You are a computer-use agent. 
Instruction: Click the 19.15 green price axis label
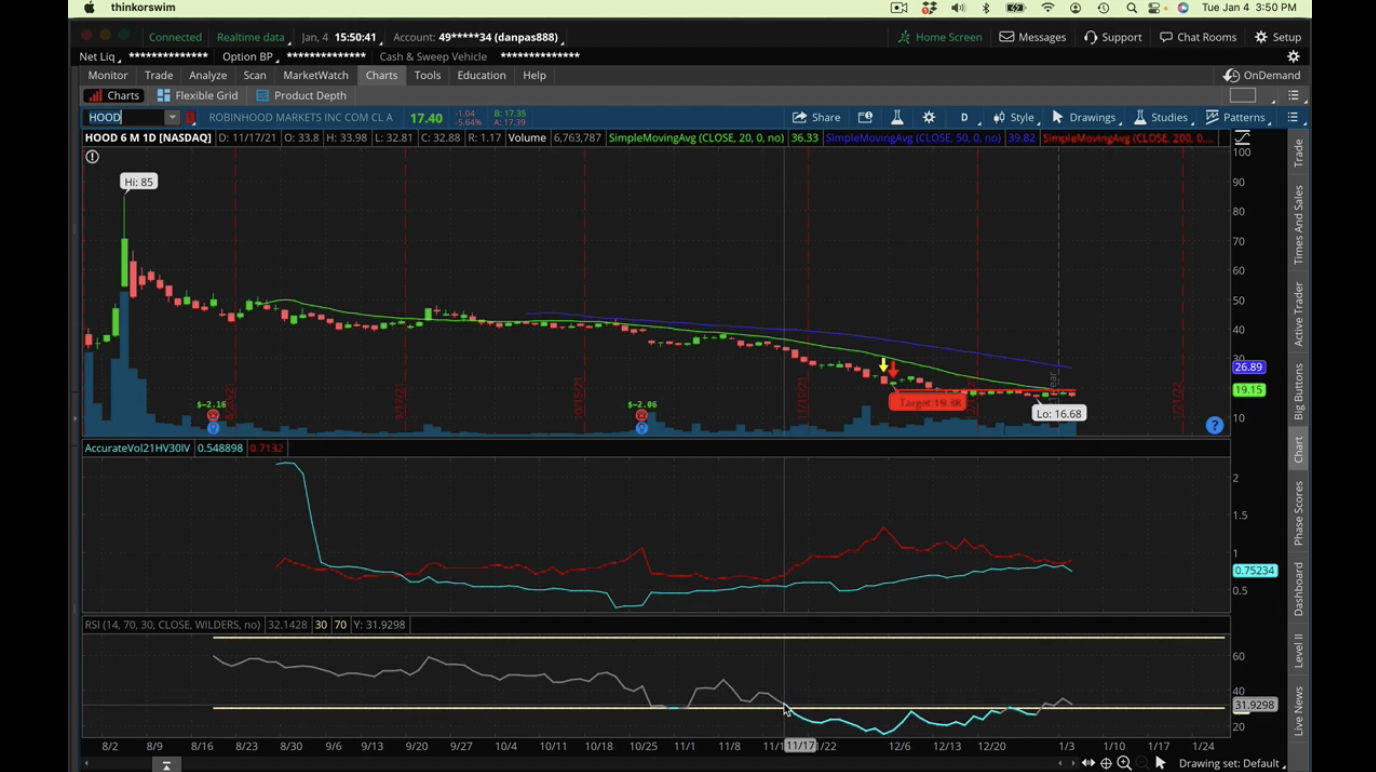tap(1249, 390)
